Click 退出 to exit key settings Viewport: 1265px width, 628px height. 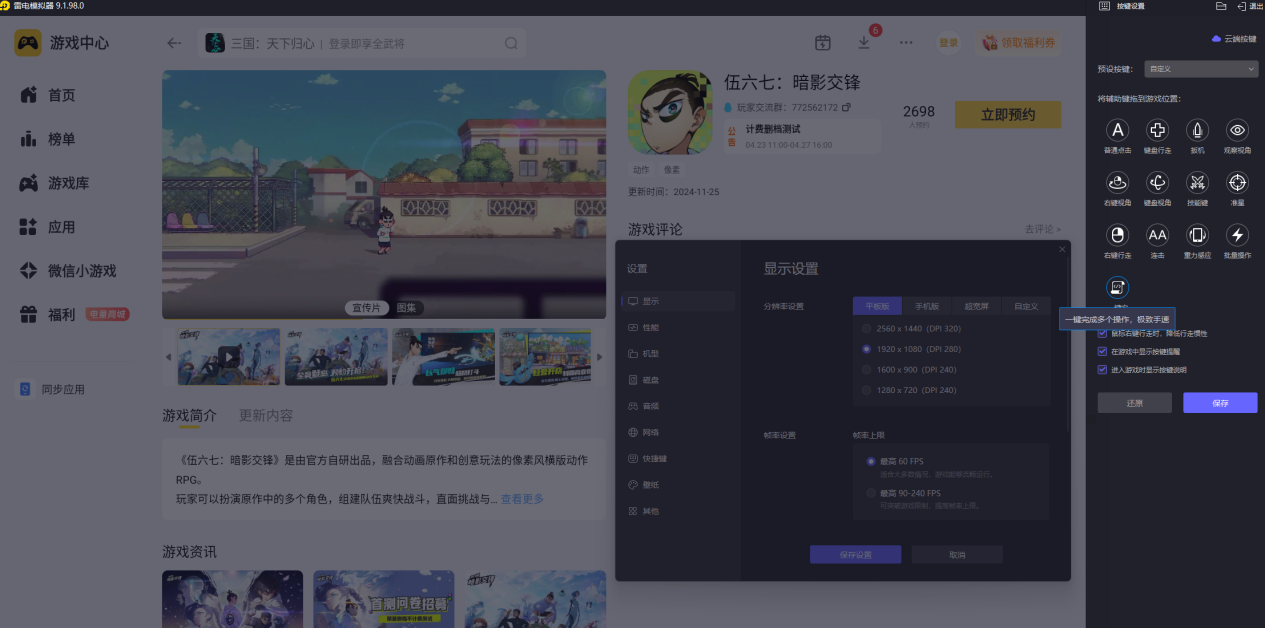(x=1250, y=6)
